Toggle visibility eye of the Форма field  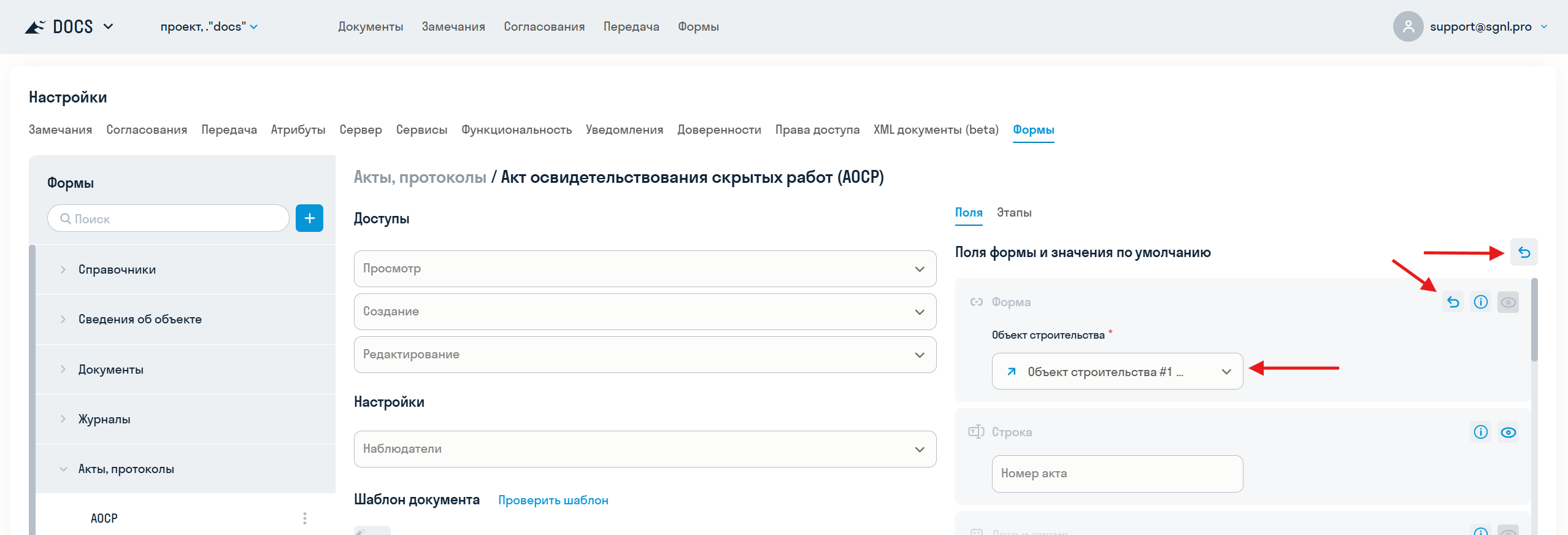(1508, 302)
